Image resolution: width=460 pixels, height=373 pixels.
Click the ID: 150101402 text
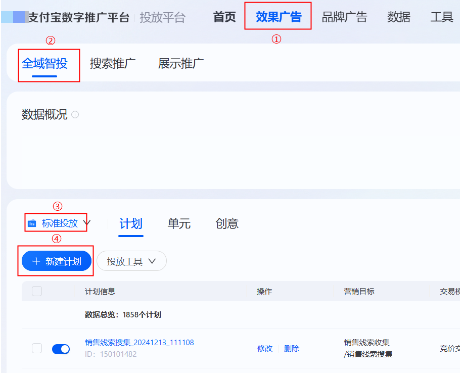[111, 354]
